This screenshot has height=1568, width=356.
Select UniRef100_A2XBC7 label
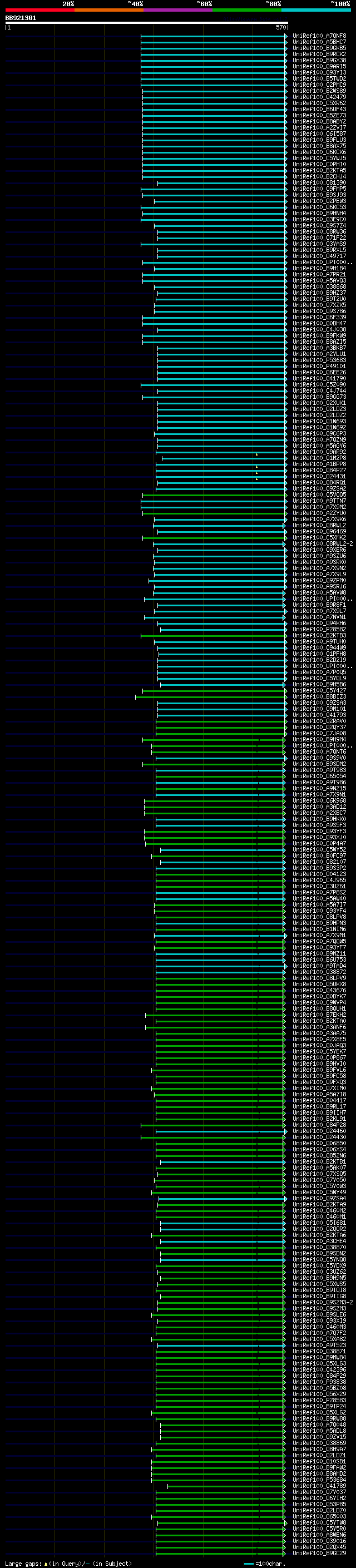[x=319, y=813]
